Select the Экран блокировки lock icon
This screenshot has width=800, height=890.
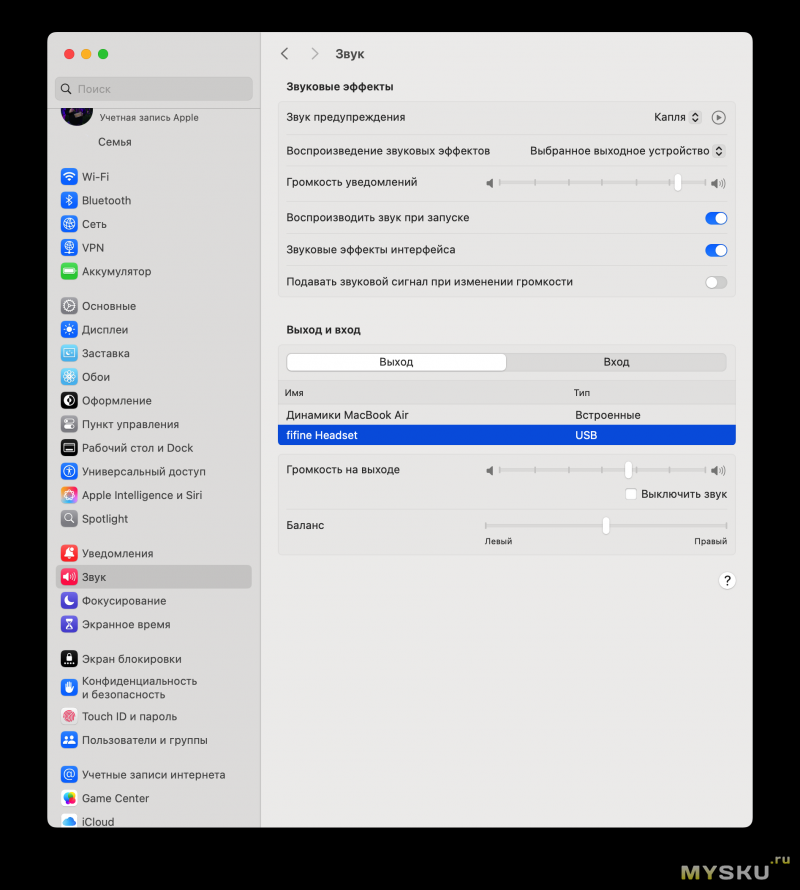click(69, 659)
